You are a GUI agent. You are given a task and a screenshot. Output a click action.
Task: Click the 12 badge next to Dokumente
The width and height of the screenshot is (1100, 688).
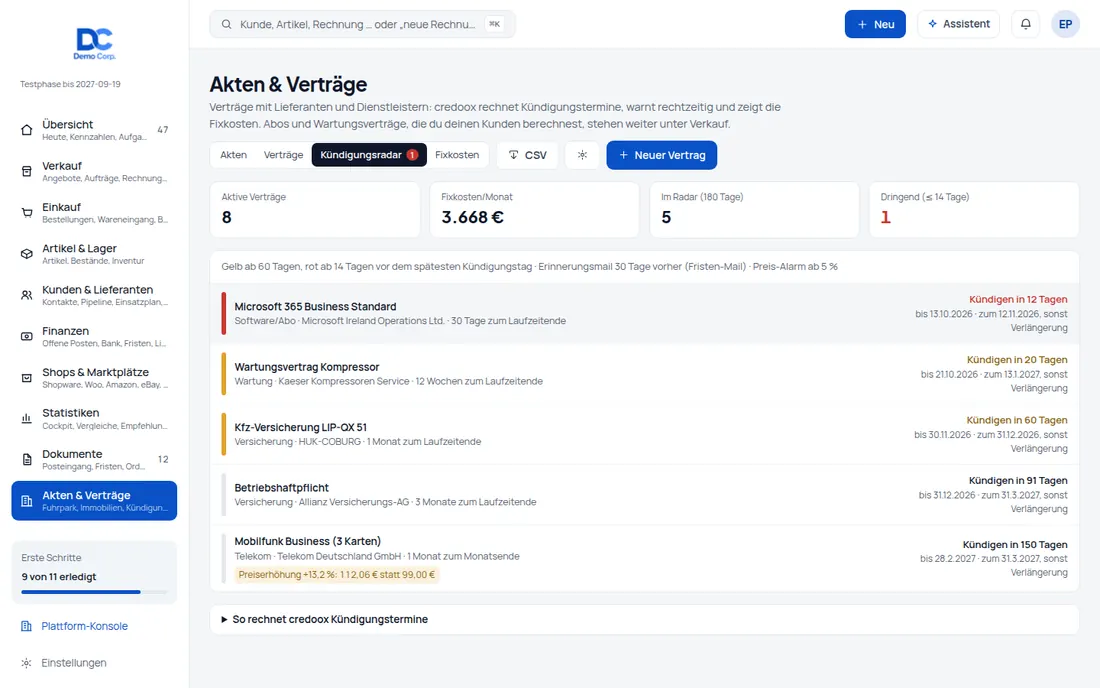163,459
